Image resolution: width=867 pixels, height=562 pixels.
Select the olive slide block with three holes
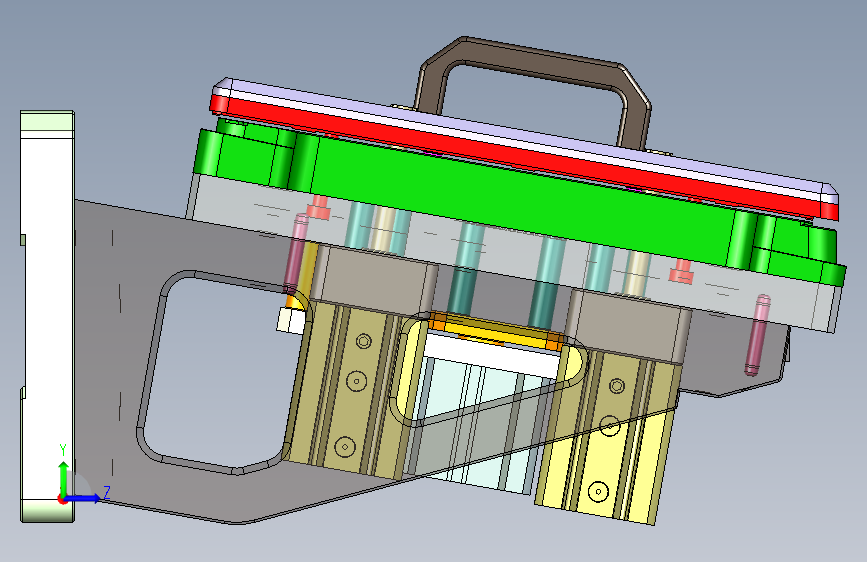tap(351, 390)
